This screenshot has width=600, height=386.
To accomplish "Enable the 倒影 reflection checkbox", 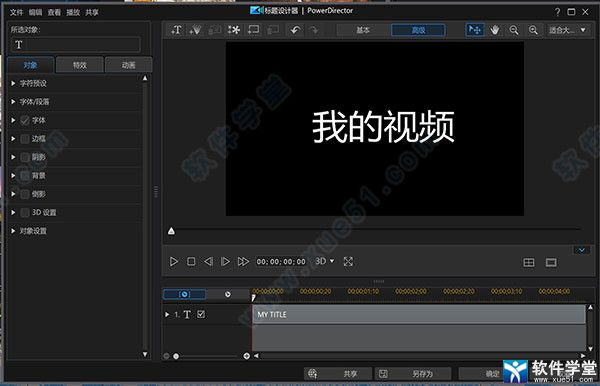I will 25,194.
